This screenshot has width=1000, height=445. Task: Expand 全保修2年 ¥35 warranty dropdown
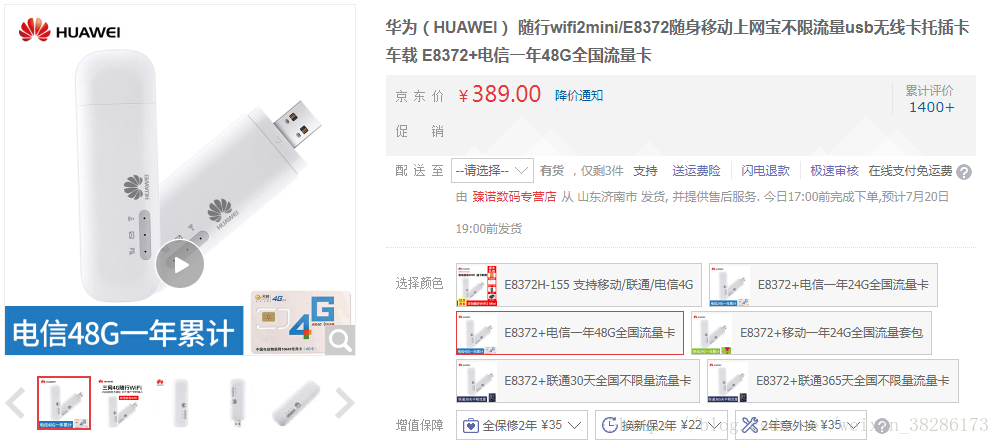[x=522, y=425]
